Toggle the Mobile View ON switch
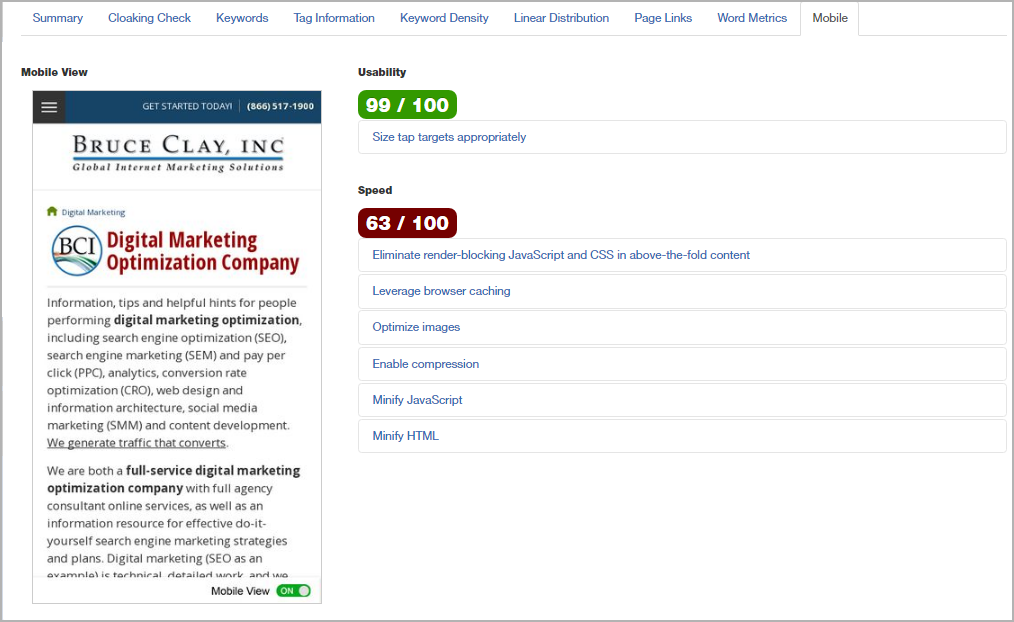Image resolution: width=1014 pixels, height=622 pixels. pyautogui.click(x=294, y=591)
